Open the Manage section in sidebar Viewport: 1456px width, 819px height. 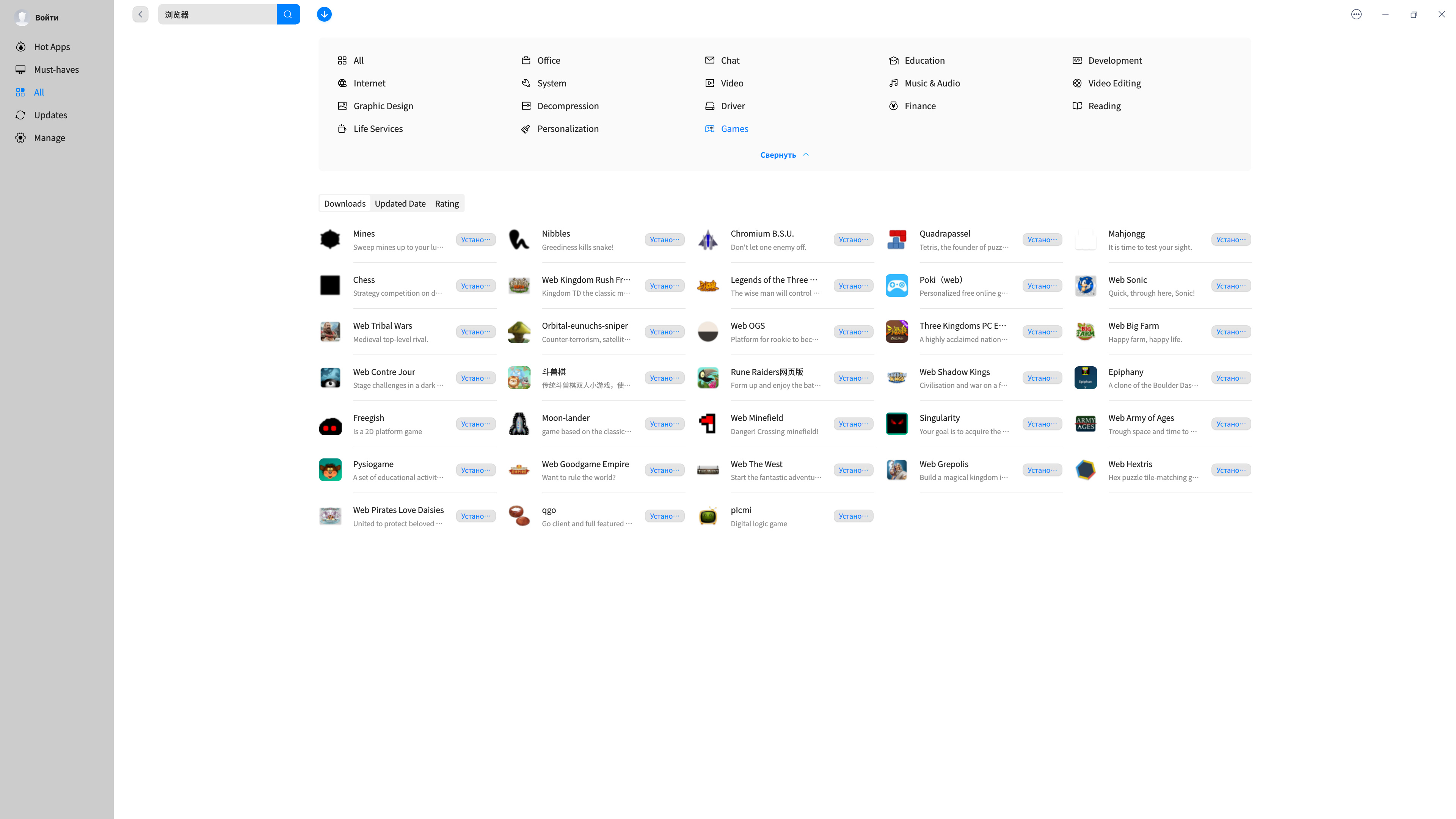tap(49, 138)
